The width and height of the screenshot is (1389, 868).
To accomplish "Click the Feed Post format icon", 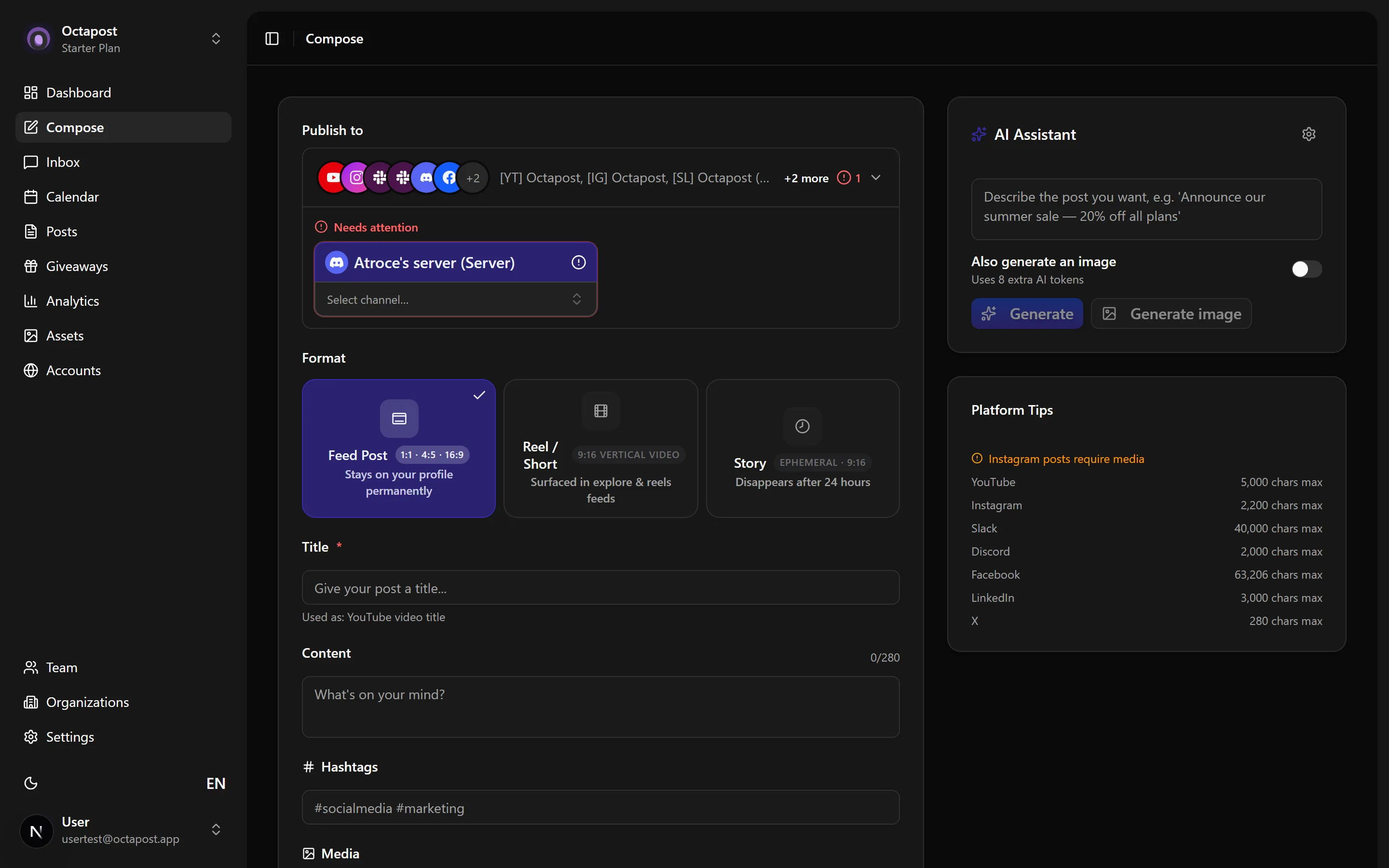I will pyautogui.click(x=399, y=419).
